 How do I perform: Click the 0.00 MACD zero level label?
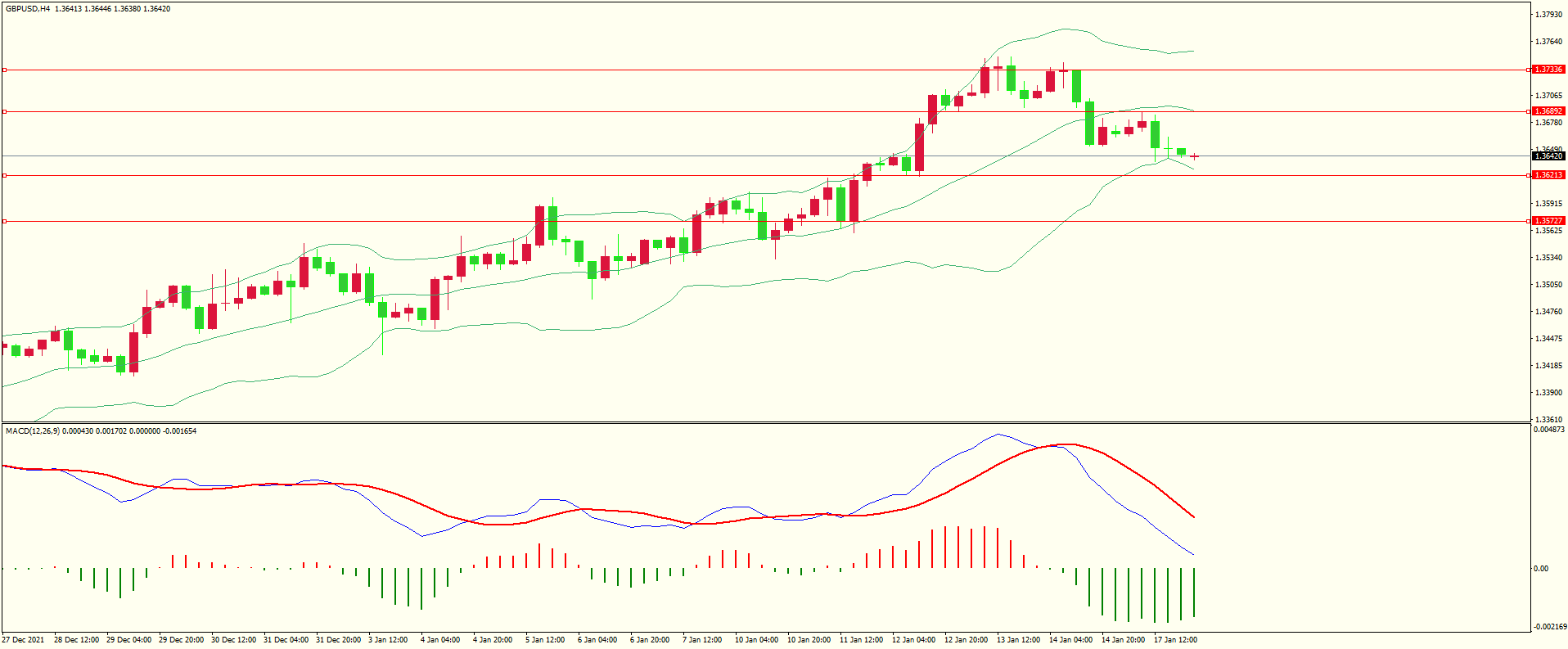pos(1541,569)
